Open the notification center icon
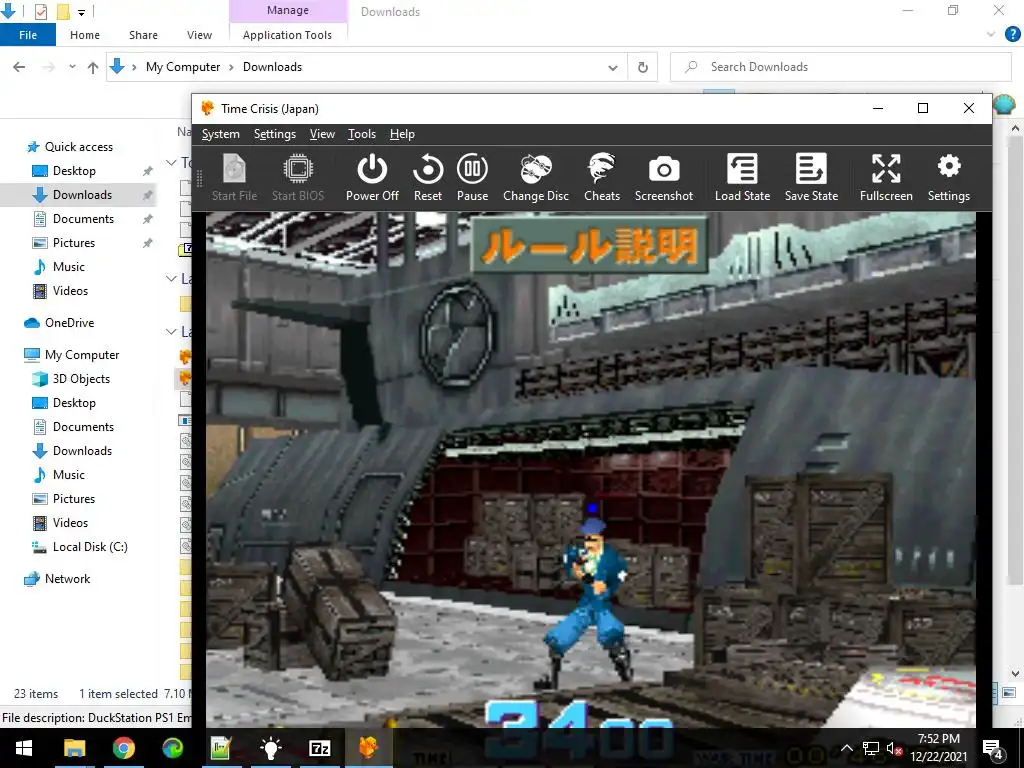 pos(993,748)
